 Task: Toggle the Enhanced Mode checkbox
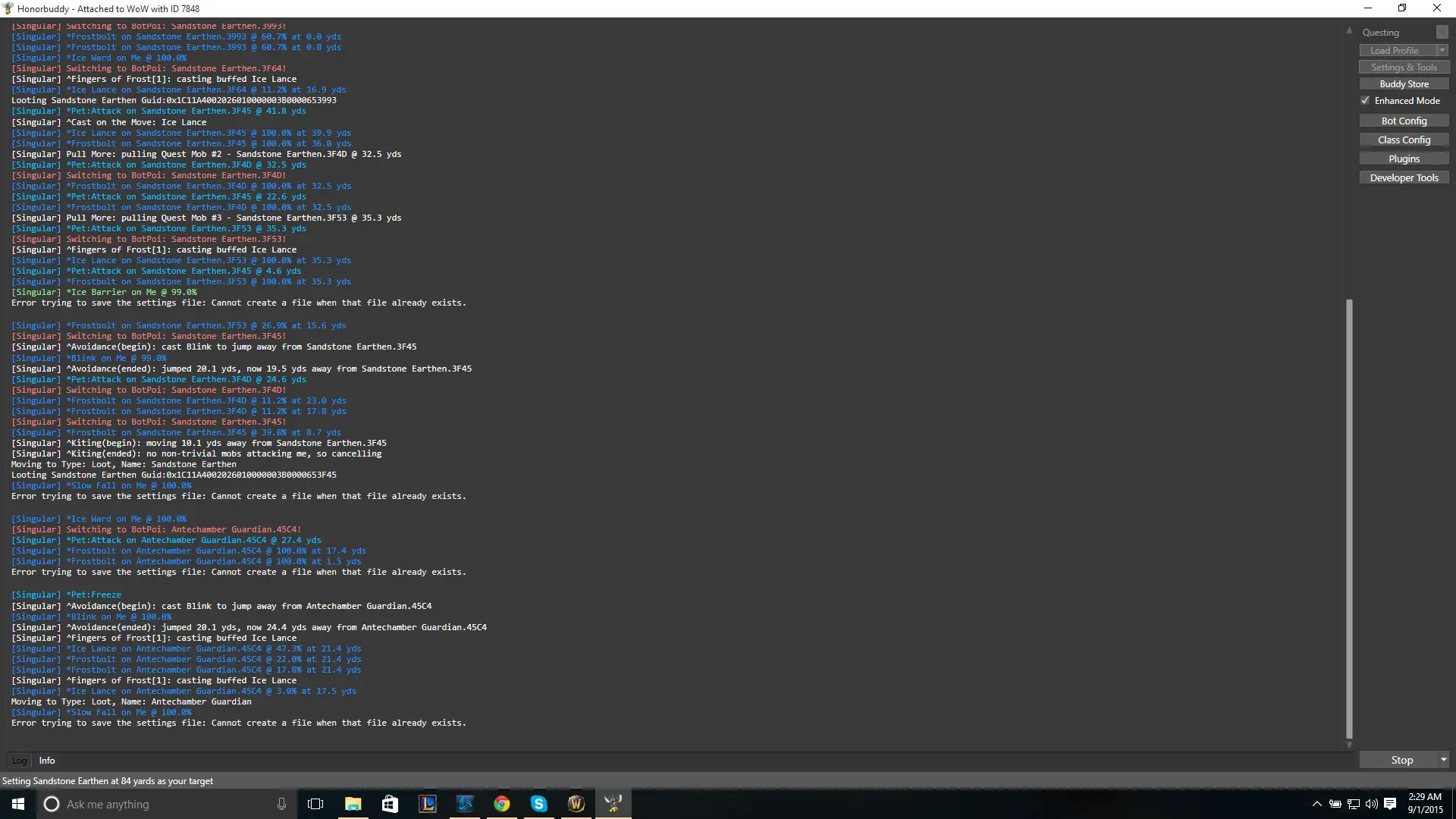(1365, 101)
